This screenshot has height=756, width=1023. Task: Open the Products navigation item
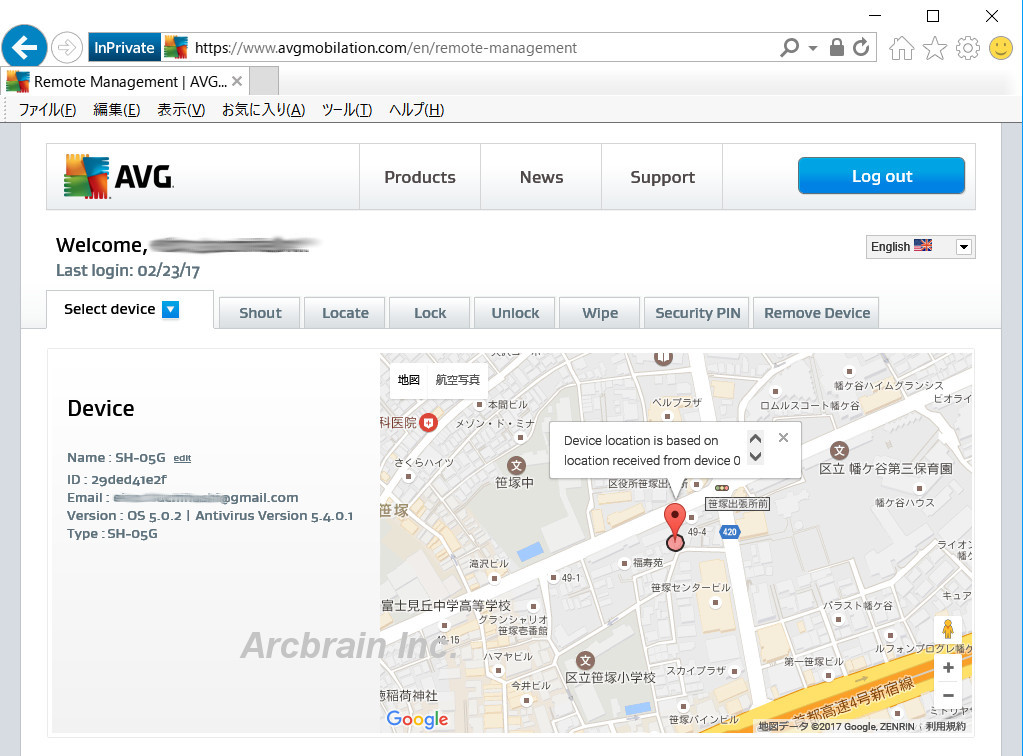(420, 177)
